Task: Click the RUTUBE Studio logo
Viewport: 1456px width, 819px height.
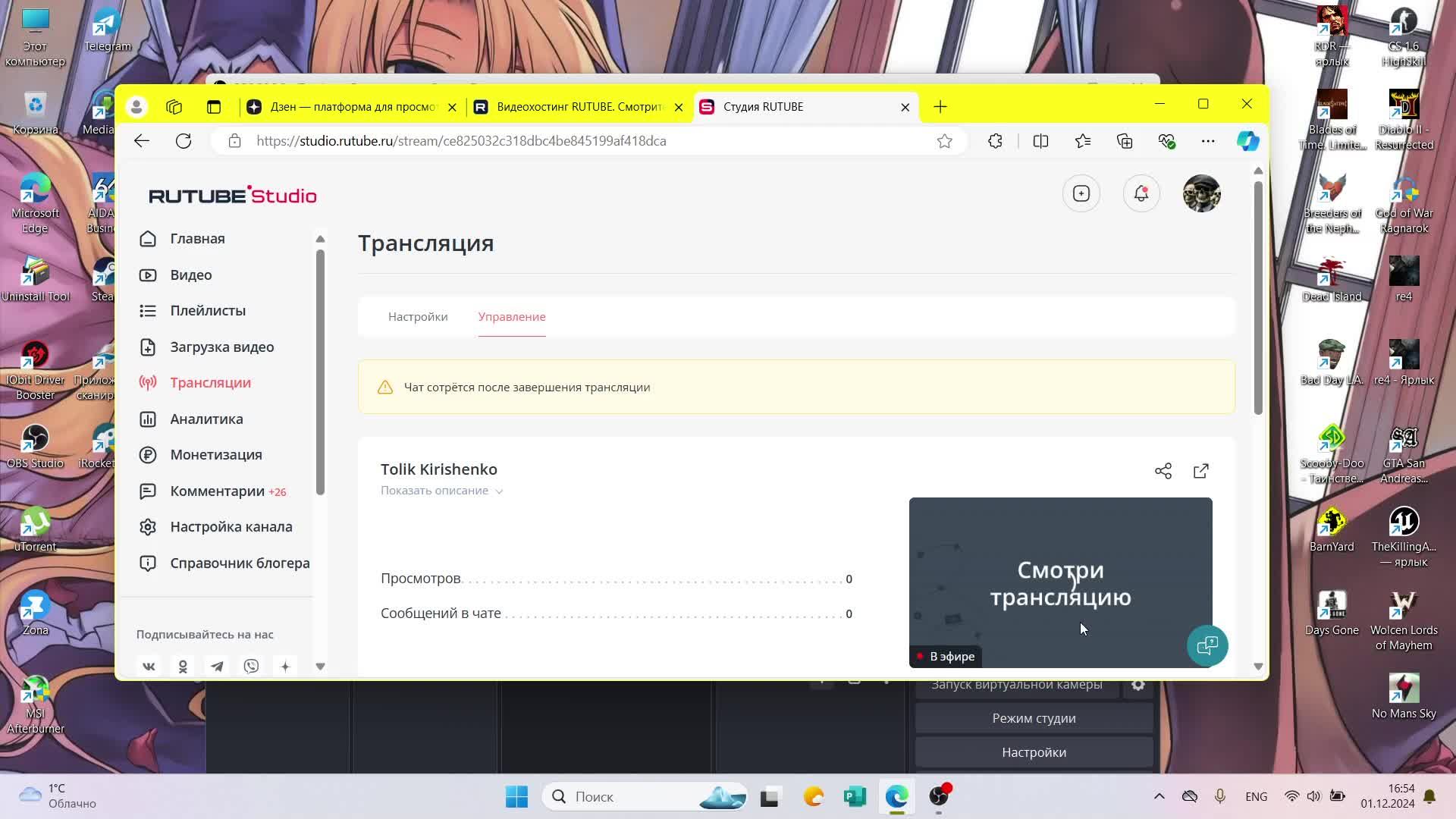Action: [x=233, y=195]
